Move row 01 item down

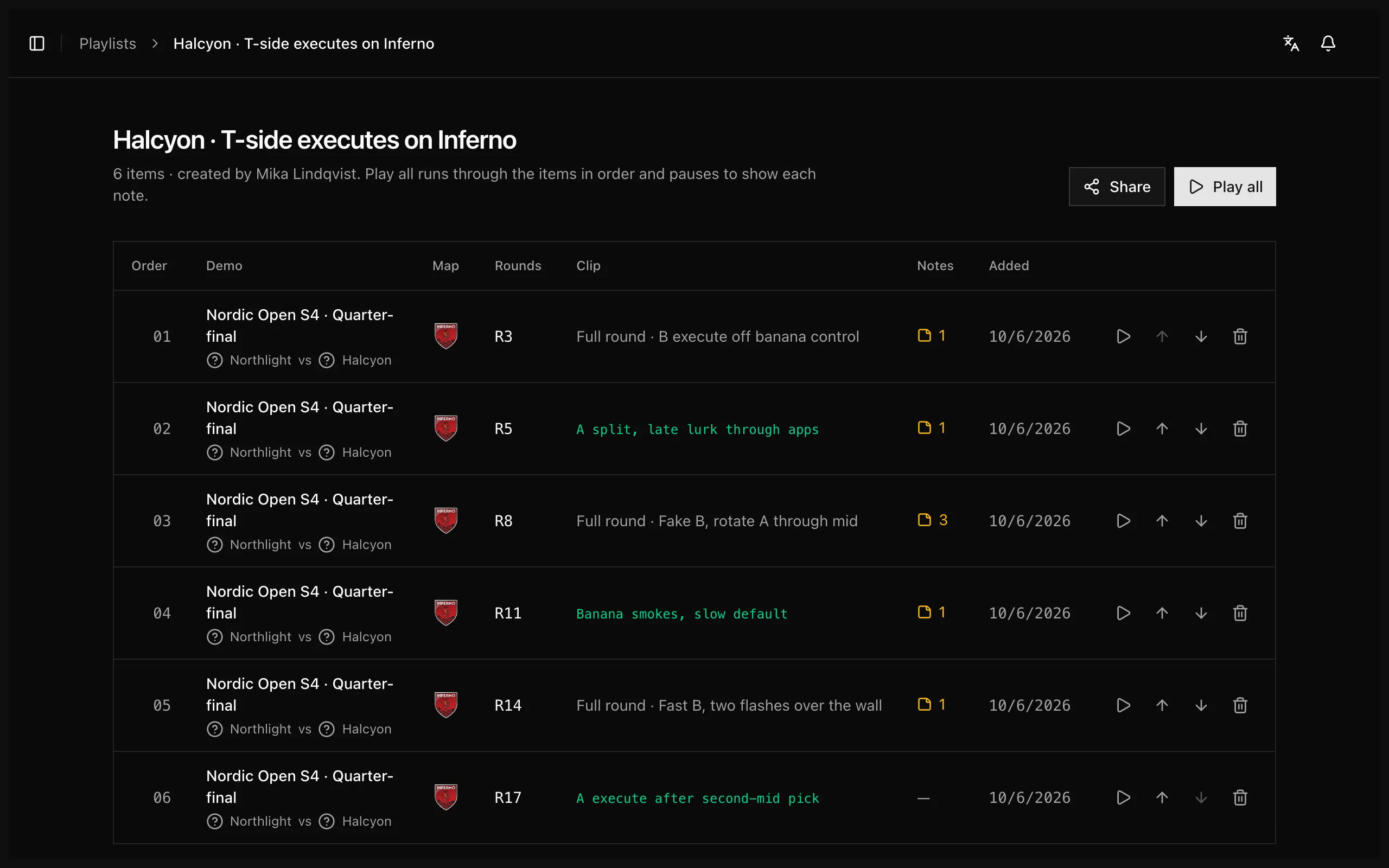1201,336
